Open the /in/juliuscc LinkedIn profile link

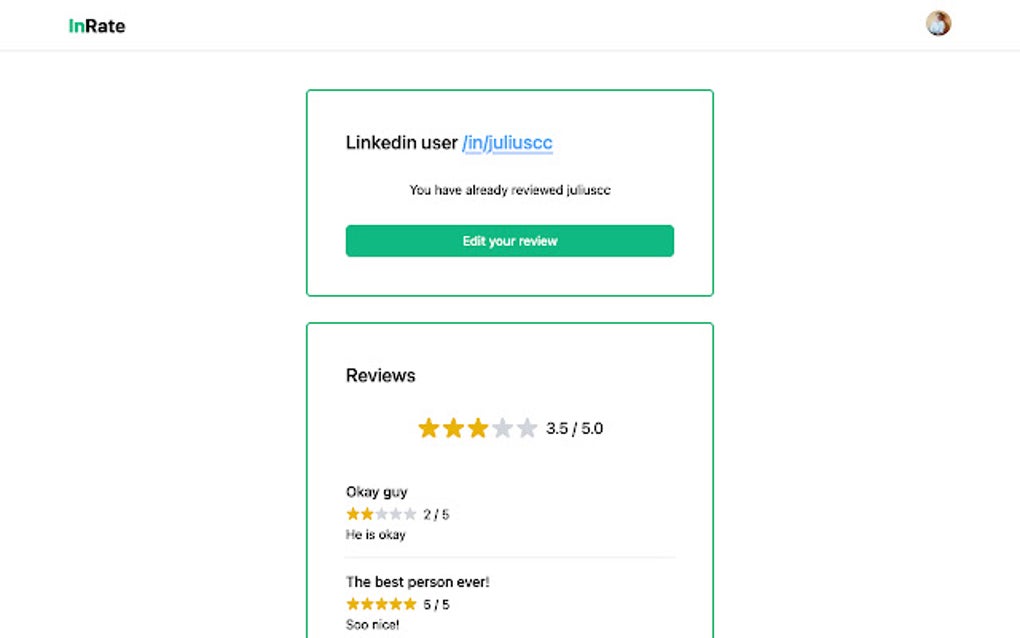click(506, 143)
